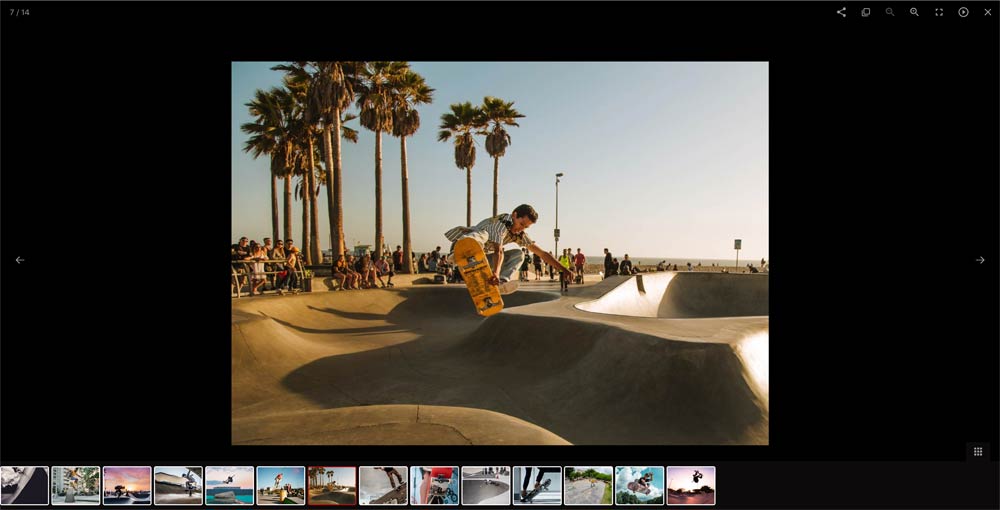The image size is (1000, 510).
Task: Open the fifth thumbnail with turquoise ocean
Action: 229,485
